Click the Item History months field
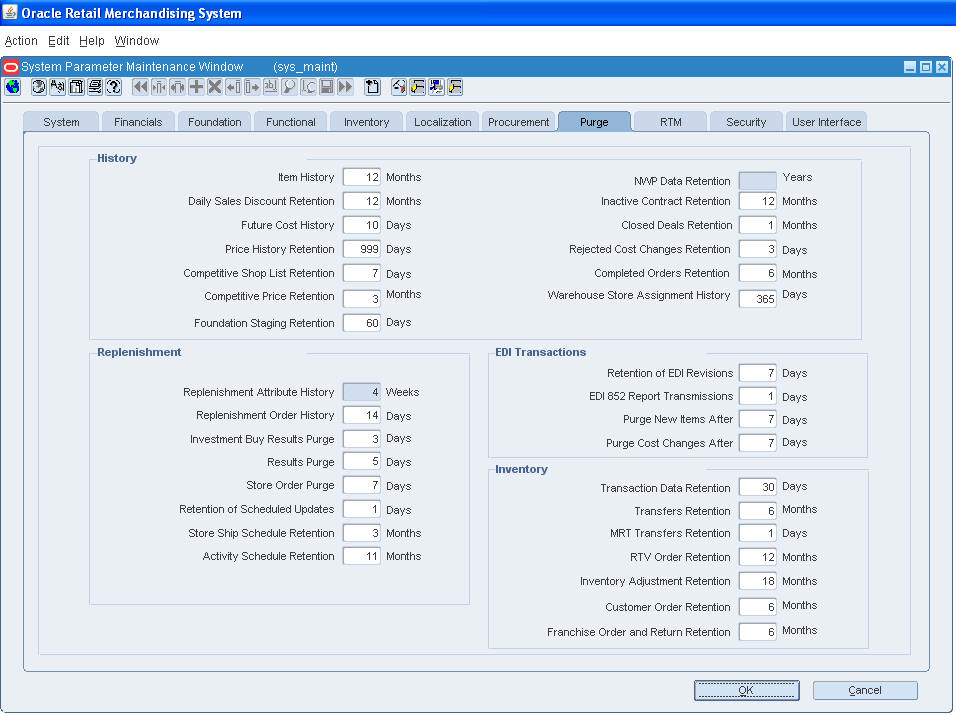The width and height of the screenshot is (956, 716). 362,177
